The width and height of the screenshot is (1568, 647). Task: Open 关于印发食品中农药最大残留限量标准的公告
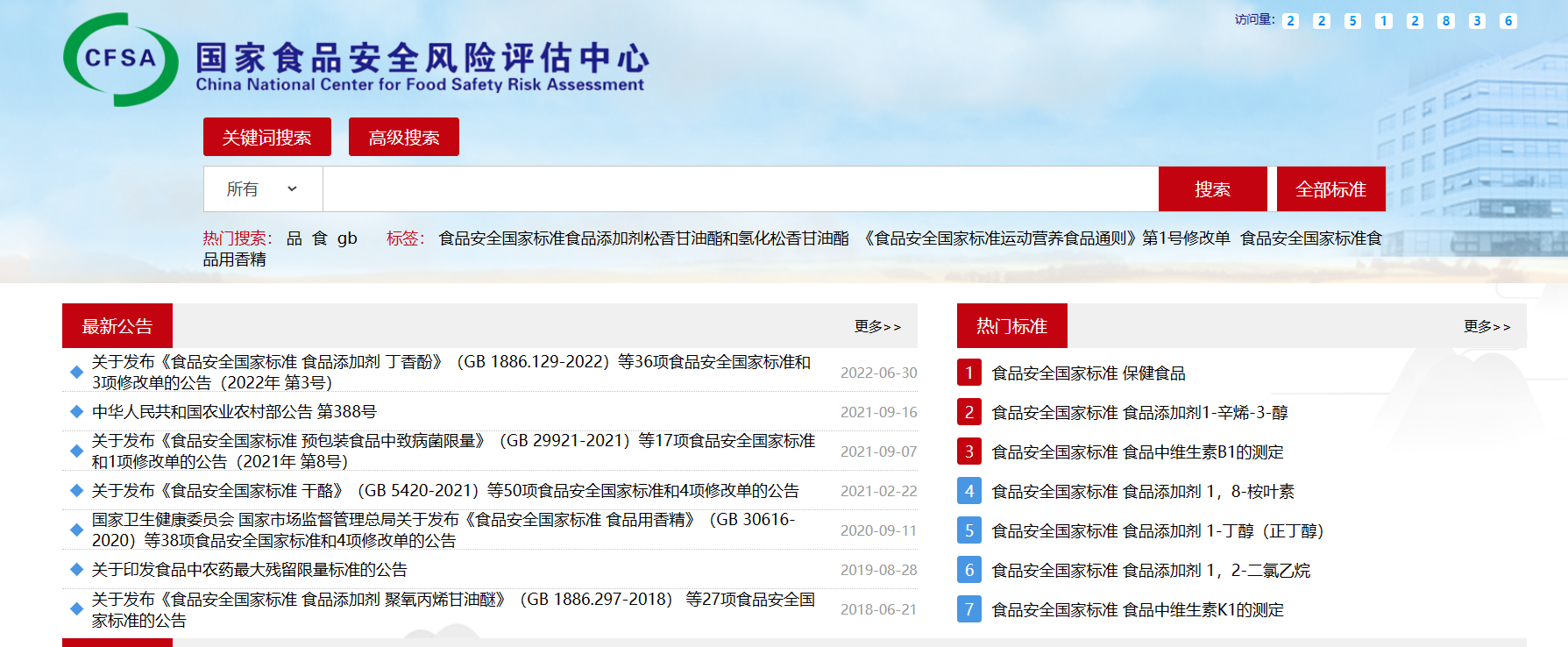click(250, 570)
